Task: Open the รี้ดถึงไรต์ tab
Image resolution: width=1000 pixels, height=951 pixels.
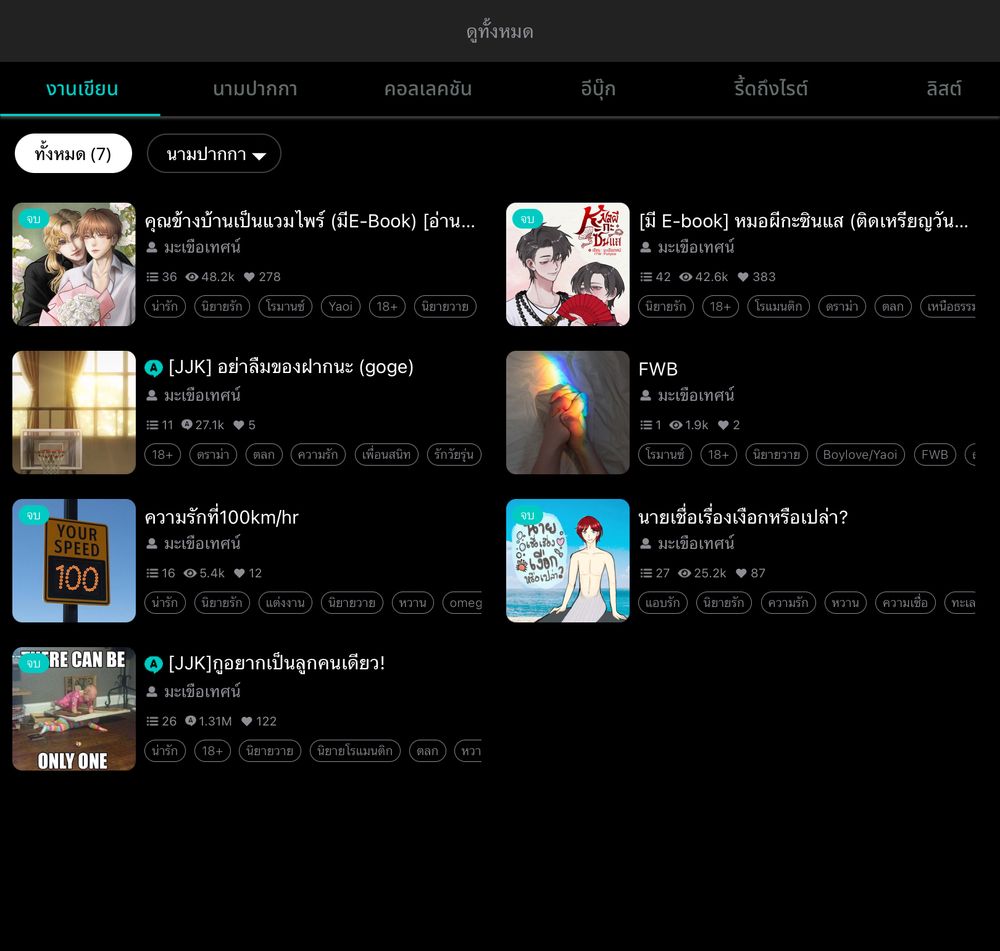Action: [x=771, y=89]
